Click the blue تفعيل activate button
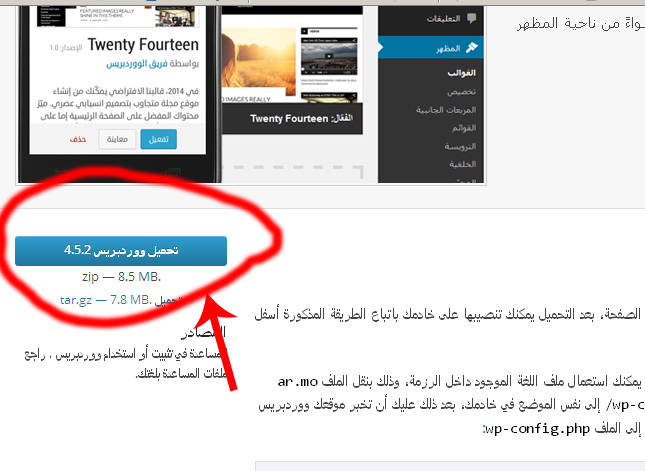This screenshot has width=645, height=471. tap(158, 139)
